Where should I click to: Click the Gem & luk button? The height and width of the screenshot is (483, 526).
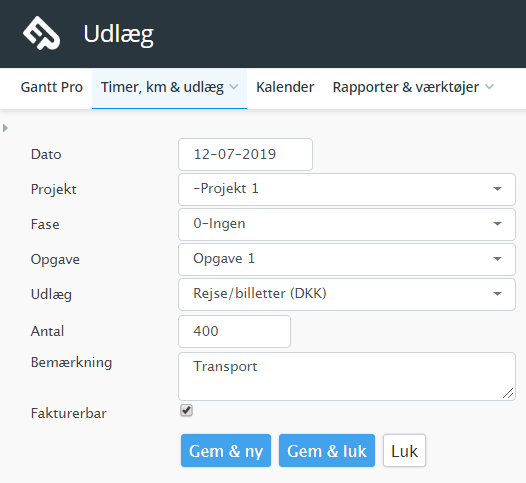coord(327,450)
